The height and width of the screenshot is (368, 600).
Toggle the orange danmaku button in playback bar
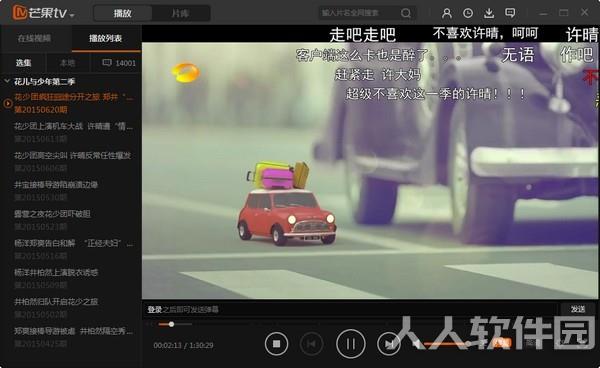(502, 343)
